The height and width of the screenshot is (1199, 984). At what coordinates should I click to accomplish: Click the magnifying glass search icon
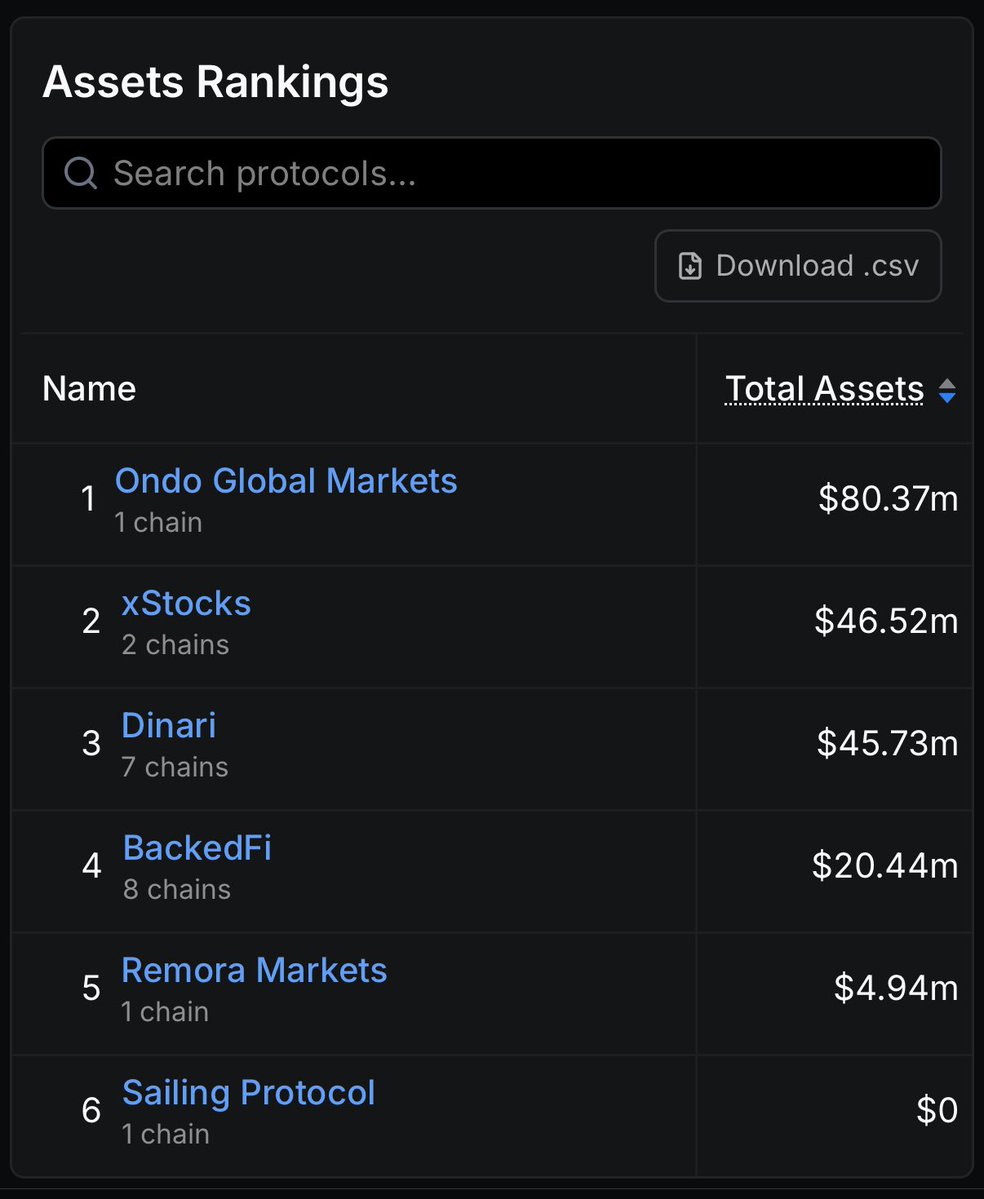click(x=80, y=173)
